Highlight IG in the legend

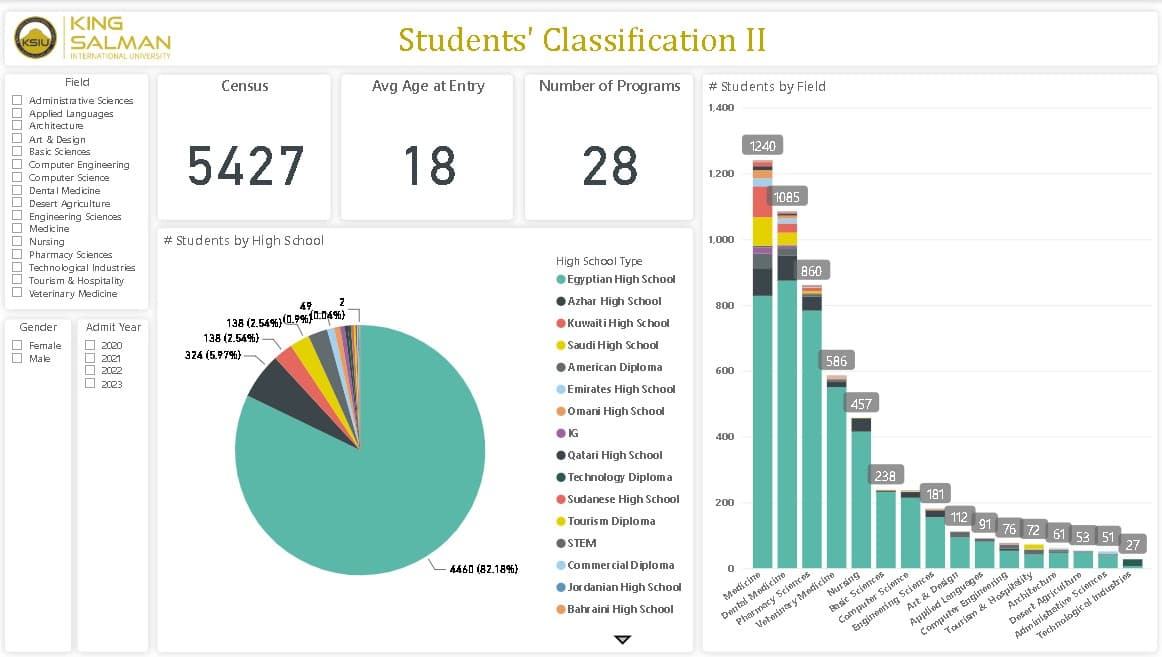pyautogui.click(x=568, y=433)
